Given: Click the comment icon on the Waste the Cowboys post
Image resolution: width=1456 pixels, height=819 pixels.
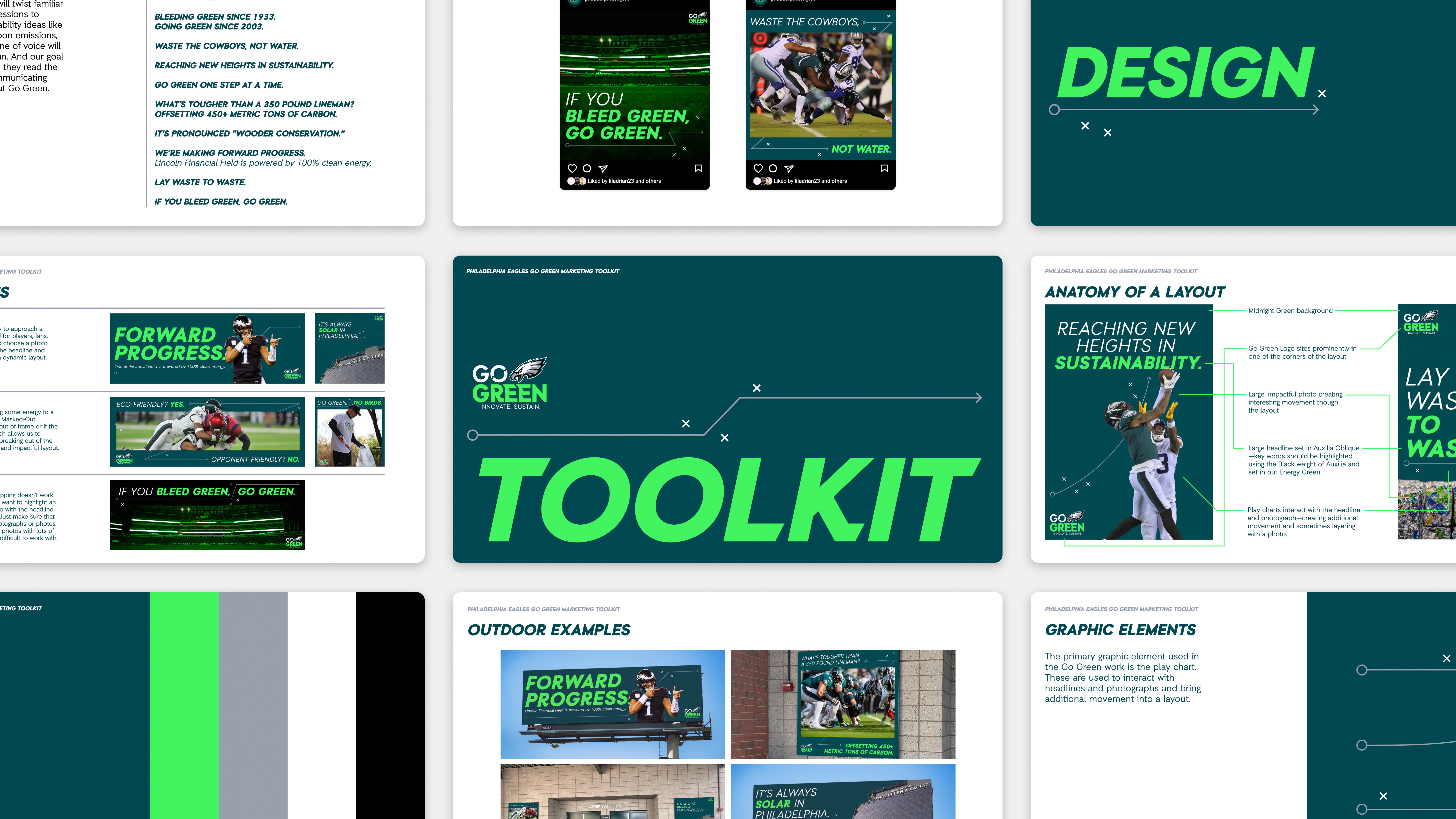Looking at the screenshot, I should pyautogui.click(x=773, y=168).
